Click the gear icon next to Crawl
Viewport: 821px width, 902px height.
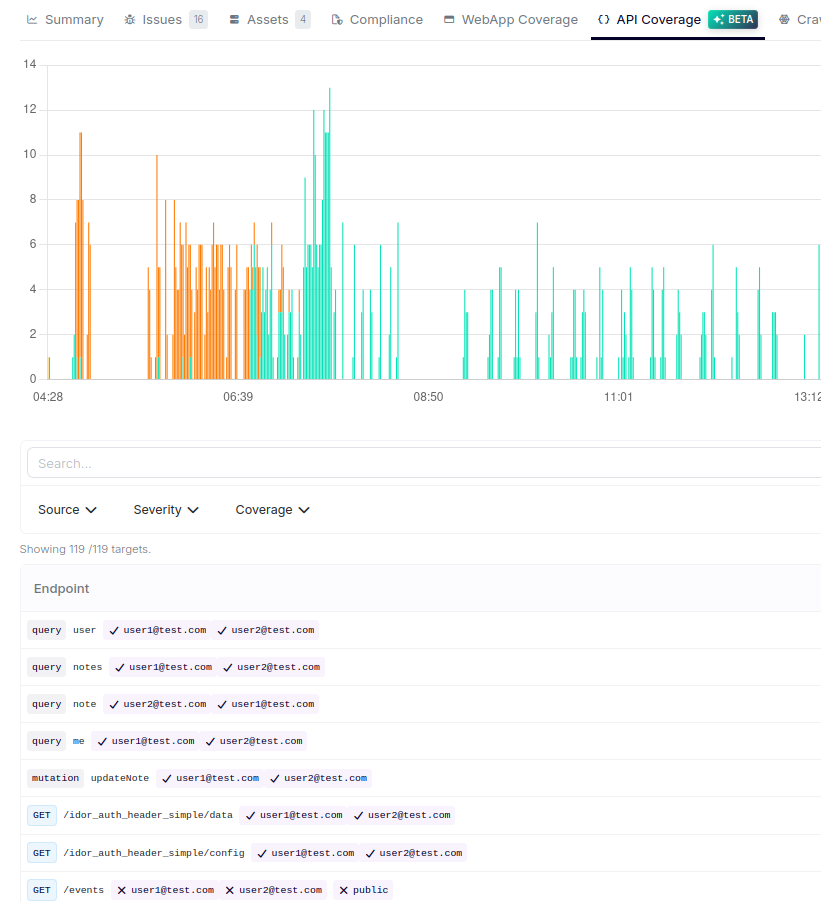786,19
